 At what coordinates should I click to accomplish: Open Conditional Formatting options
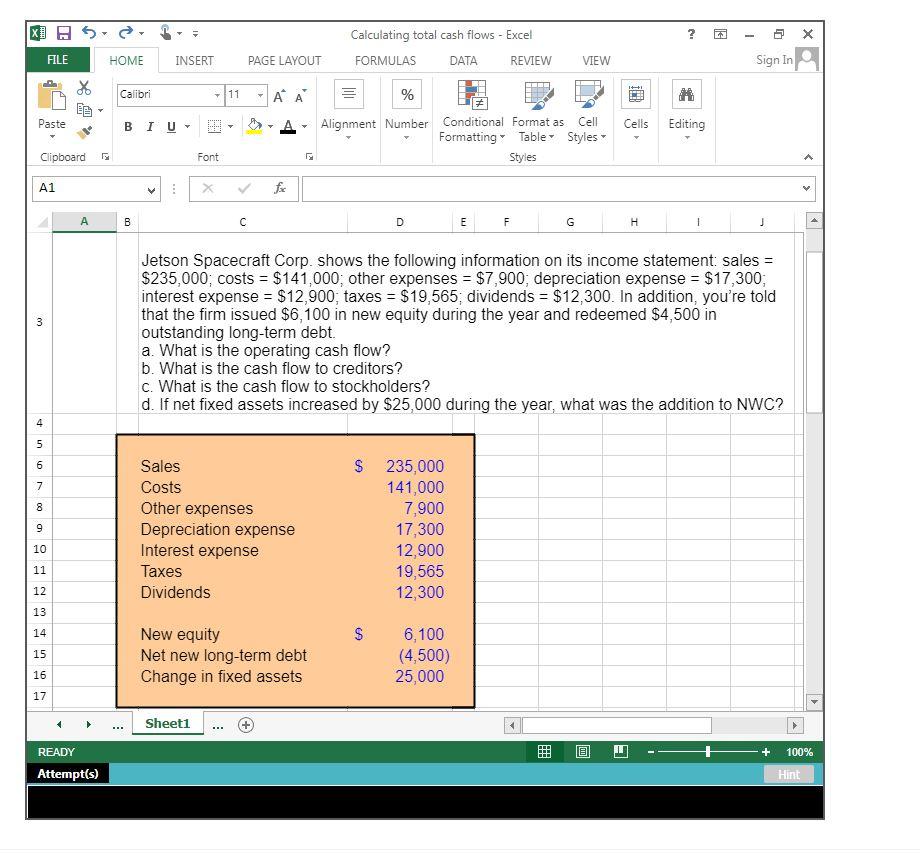(x=471, y=110)
